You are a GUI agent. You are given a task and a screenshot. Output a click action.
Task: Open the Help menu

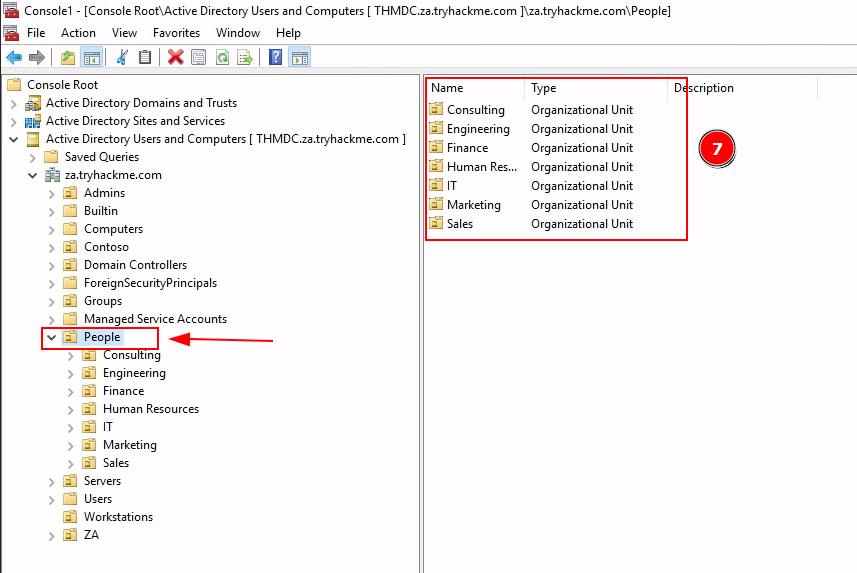pos(288,33)
